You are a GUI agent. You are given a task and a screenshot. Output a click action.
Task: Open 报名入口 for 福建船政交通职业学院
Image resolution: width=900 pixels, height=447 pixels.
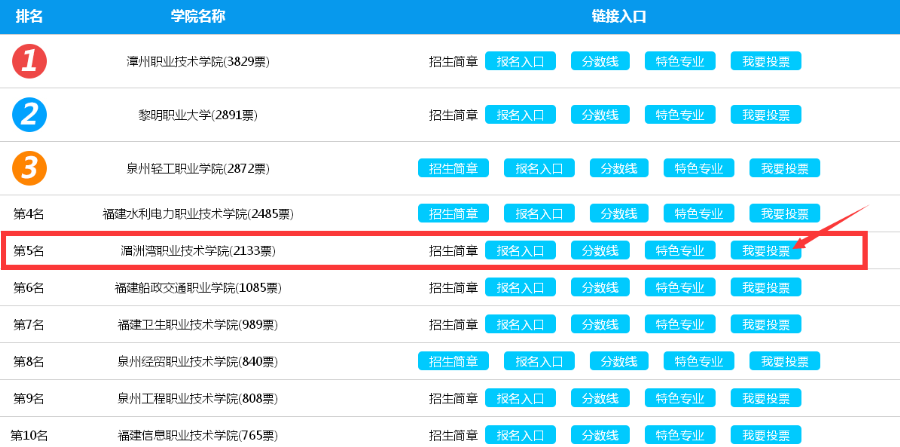[520, 287]
